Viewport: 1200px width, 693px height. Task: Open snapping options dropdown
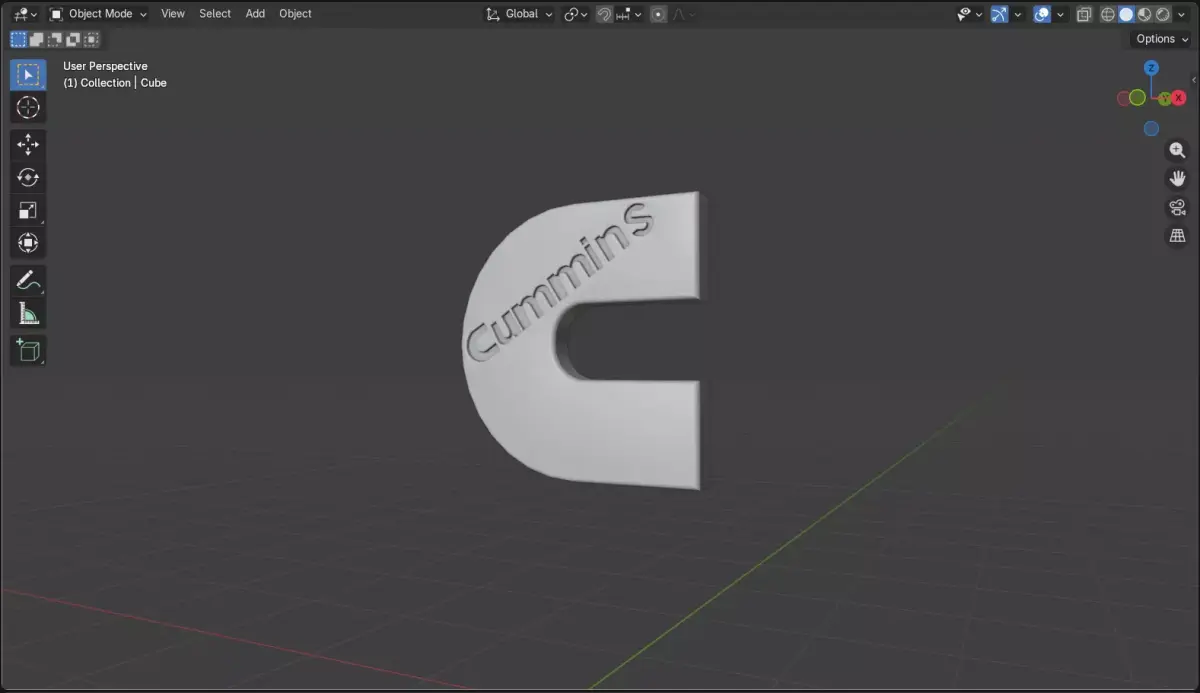630,14
